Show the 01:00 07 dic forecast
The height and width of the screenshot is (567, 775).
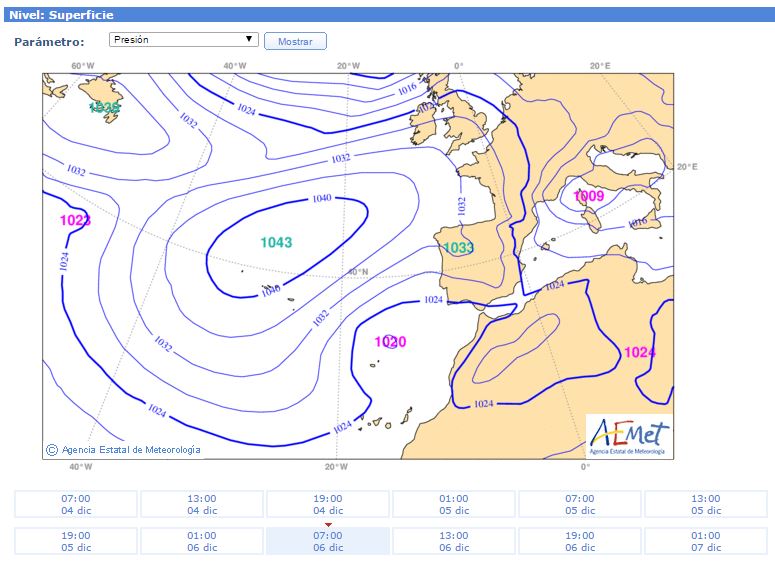[706, 541]
